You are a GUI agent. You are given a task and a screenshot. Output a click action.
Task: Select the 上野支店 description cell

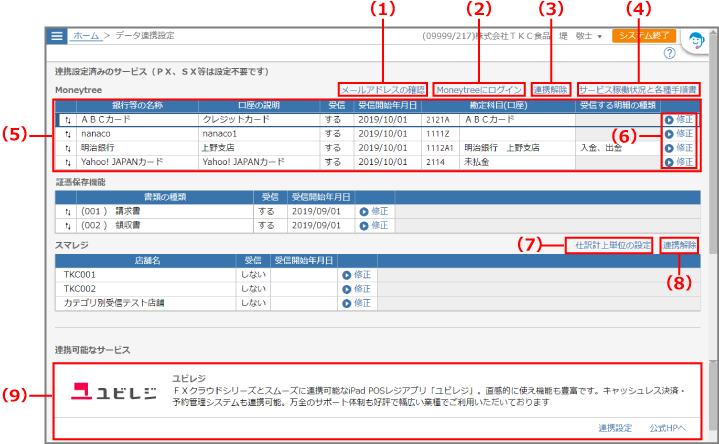point(259,148)
